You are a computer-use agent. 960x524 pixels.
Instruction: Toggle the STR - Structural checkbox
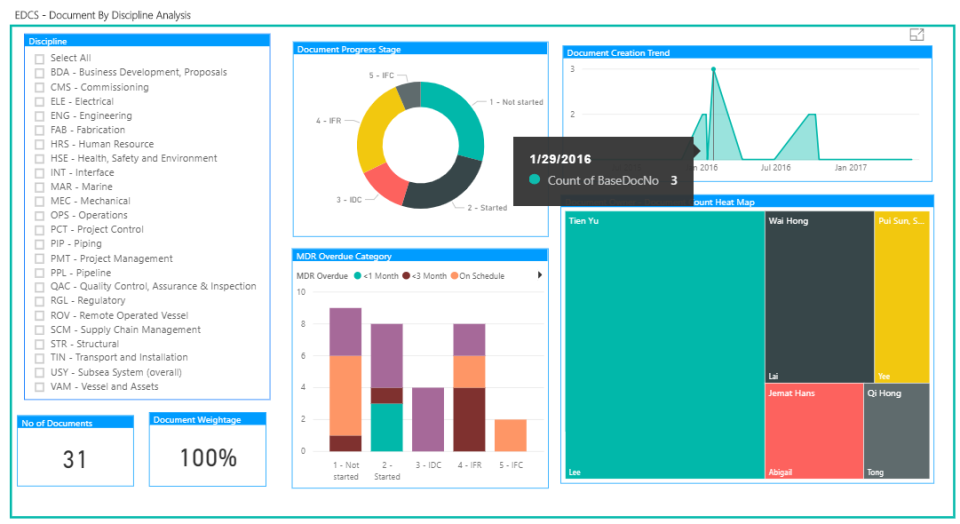tap(40, 344)
